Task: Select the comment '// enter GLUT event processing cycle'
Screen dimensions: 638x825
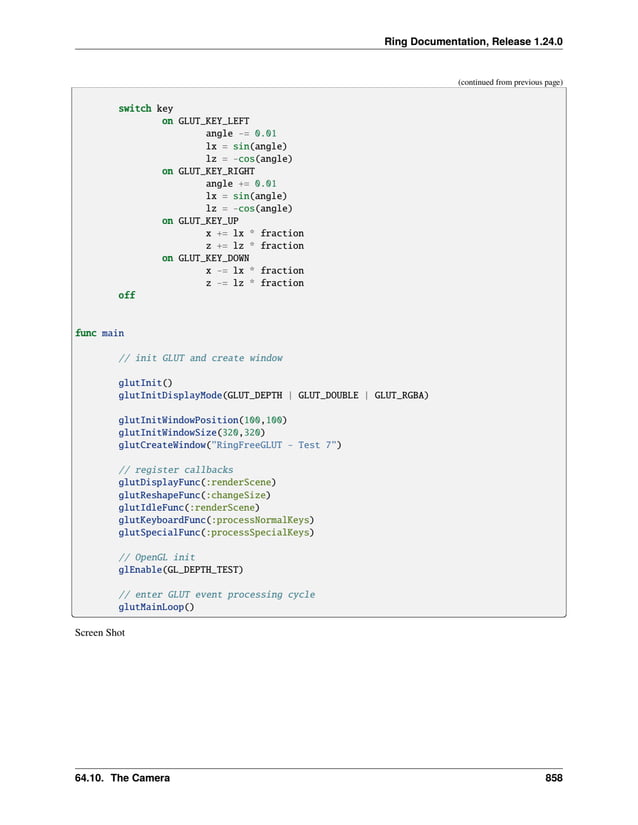Action: point(217,595)
